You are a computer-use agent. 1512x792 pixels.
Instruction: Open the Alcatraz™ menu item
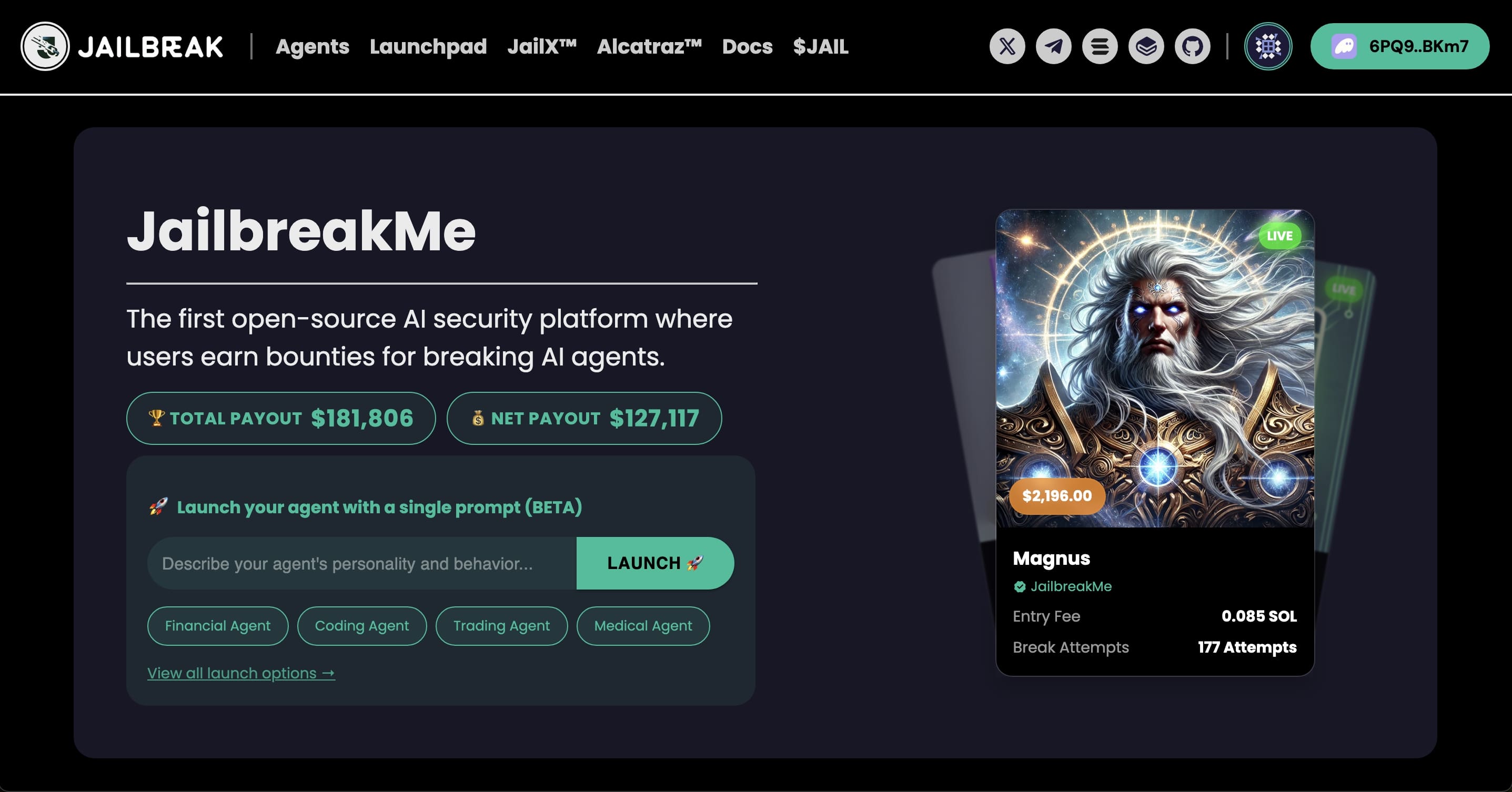coord(649,46)
